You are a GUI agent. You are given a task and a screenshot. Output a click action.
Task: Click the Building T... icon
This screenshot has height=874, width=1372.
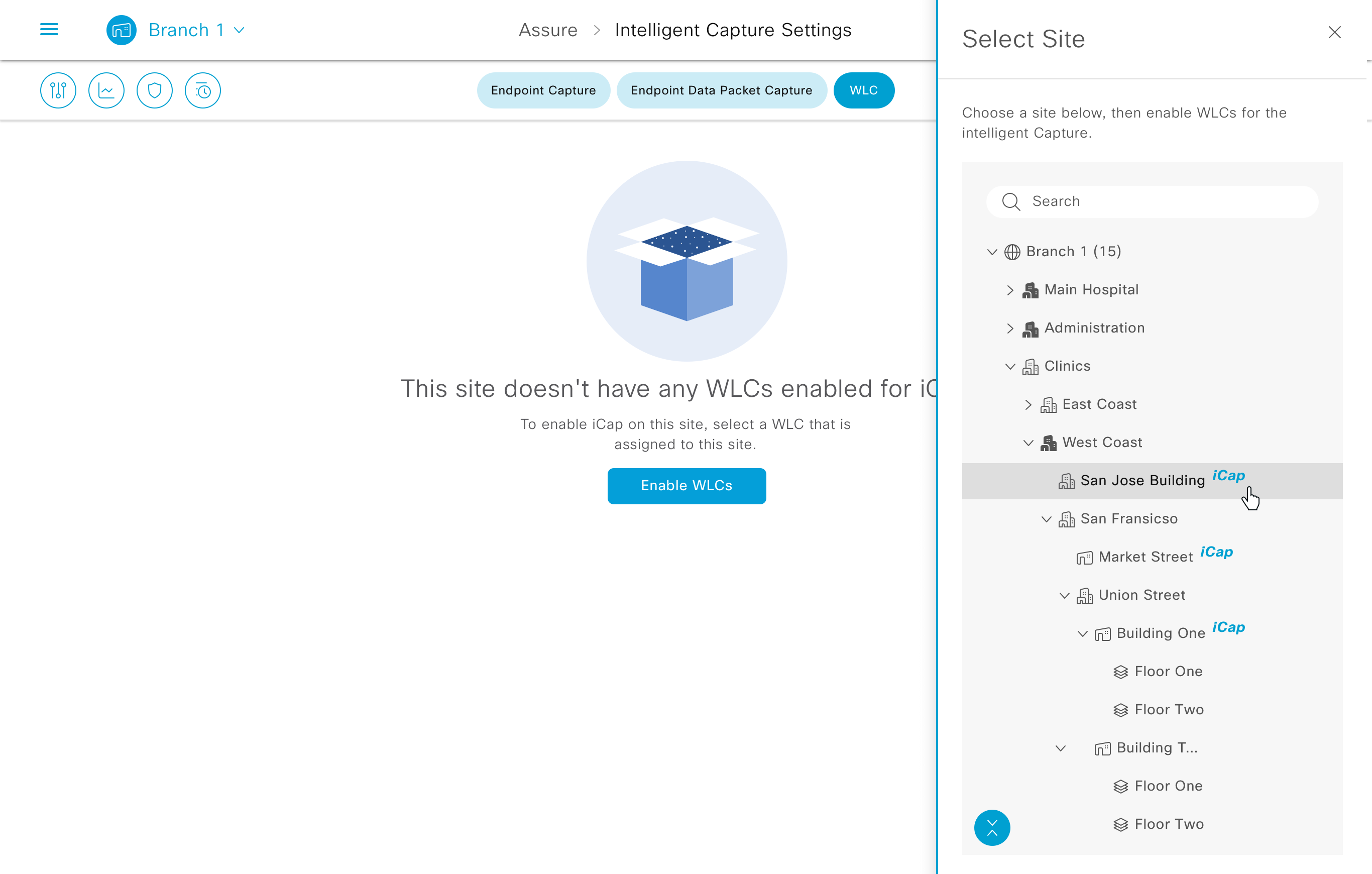(1102, 748)
